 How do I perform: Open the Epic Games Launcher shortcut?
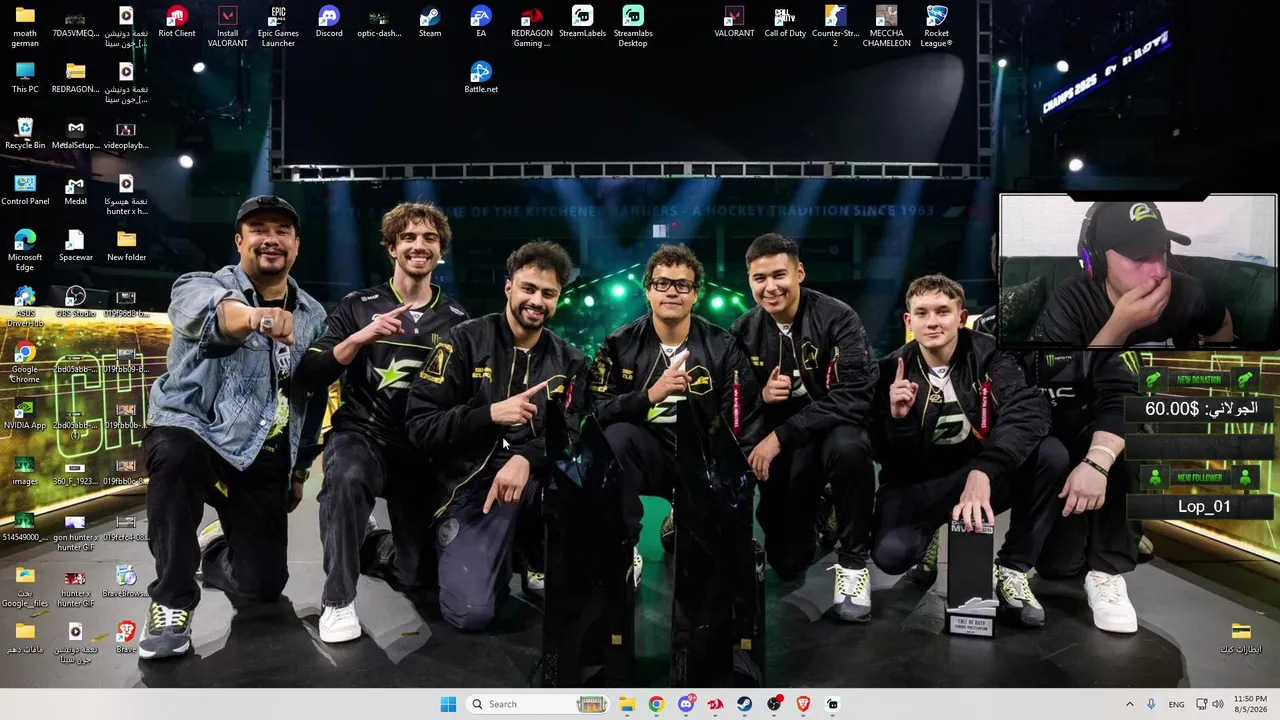coord(278,27)
